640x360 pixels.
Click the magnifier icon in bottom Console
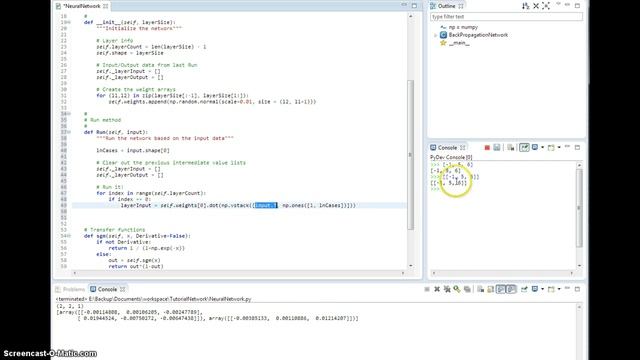point(457,289)
